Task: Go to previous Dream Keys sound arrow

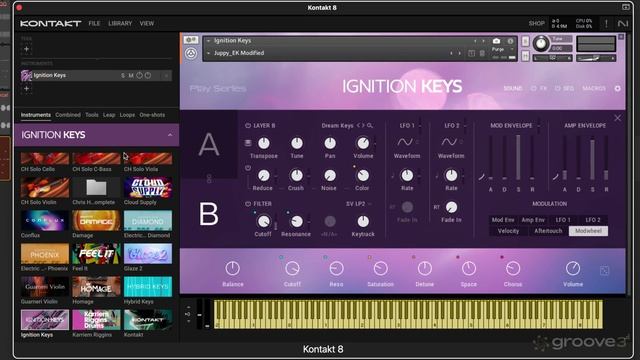Action: (x=358, y=126)
